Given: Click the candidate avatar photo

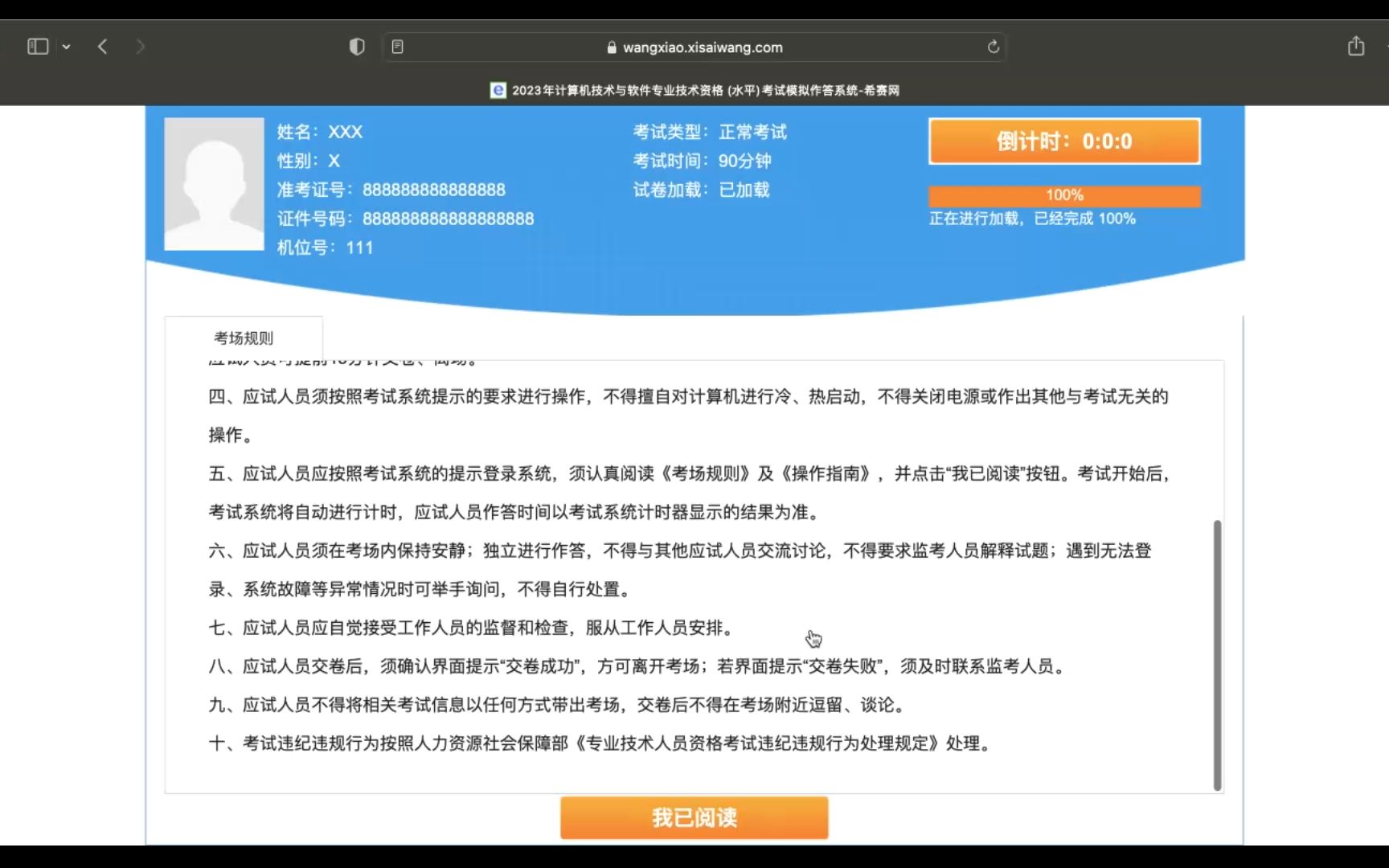Looking at the screenshot, I should coord(214,184).
